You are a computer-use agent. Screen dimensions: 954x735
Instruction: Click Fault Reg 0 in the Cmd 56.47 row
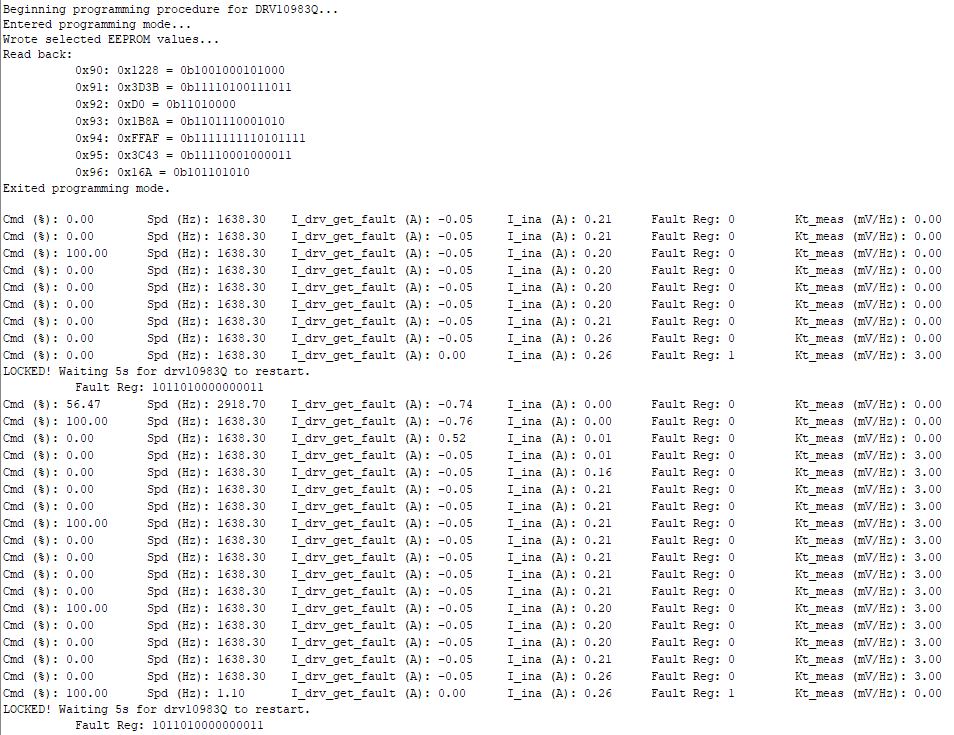click(731, 405)
